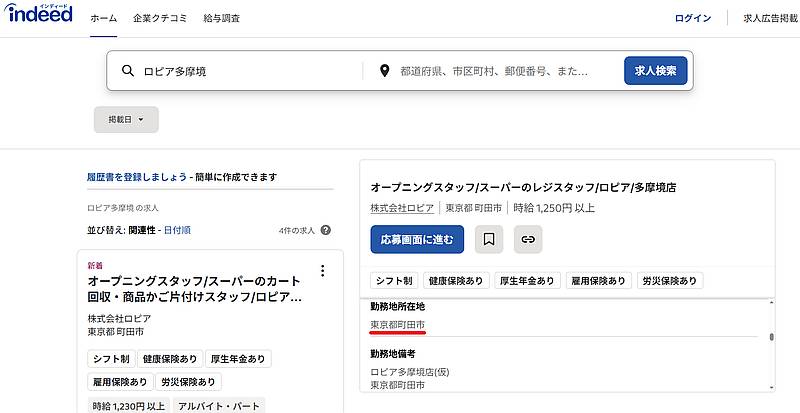Open 求人広告掲載 link
Viewport: 800px width, 413px height.
770,18
